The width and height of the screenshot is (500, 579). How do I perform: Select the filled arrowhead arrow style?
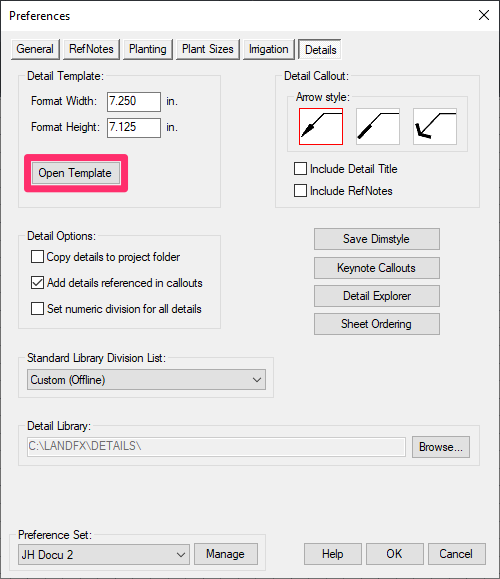[321, 126]
